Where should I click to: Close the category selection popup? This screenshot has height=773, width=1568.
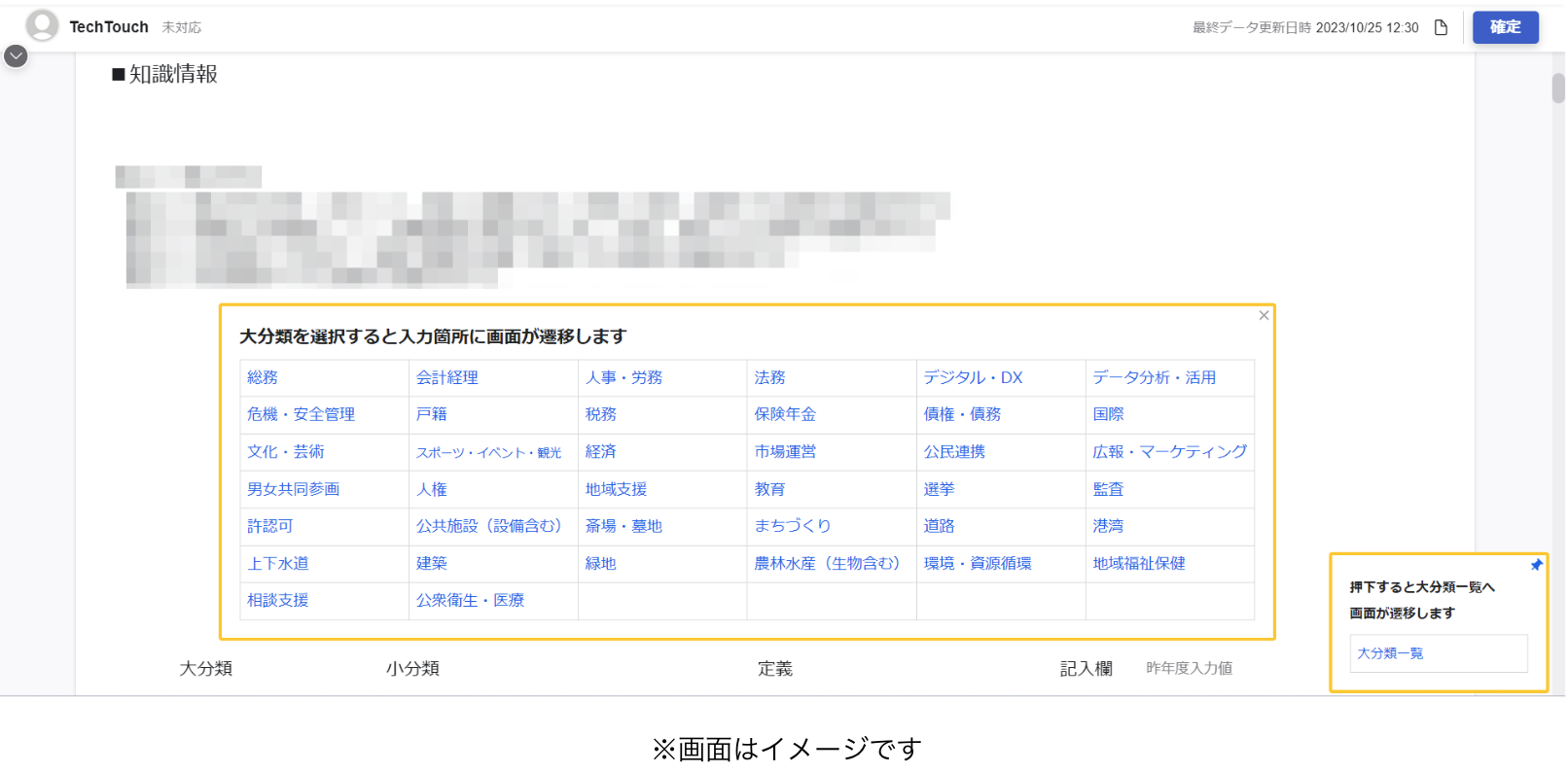1264,315
